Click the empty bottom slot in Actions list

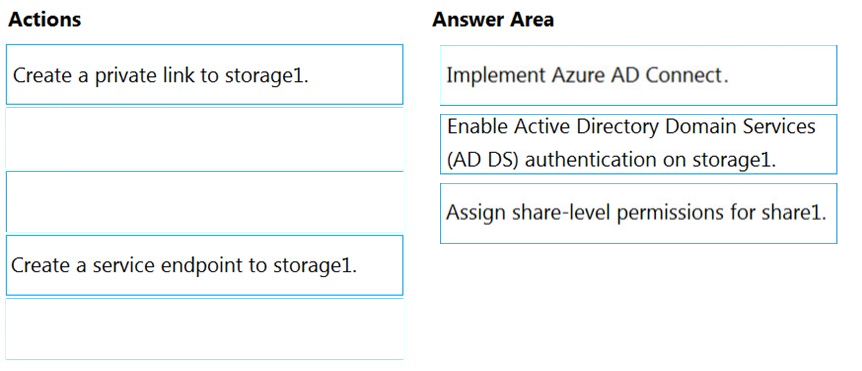205,329
